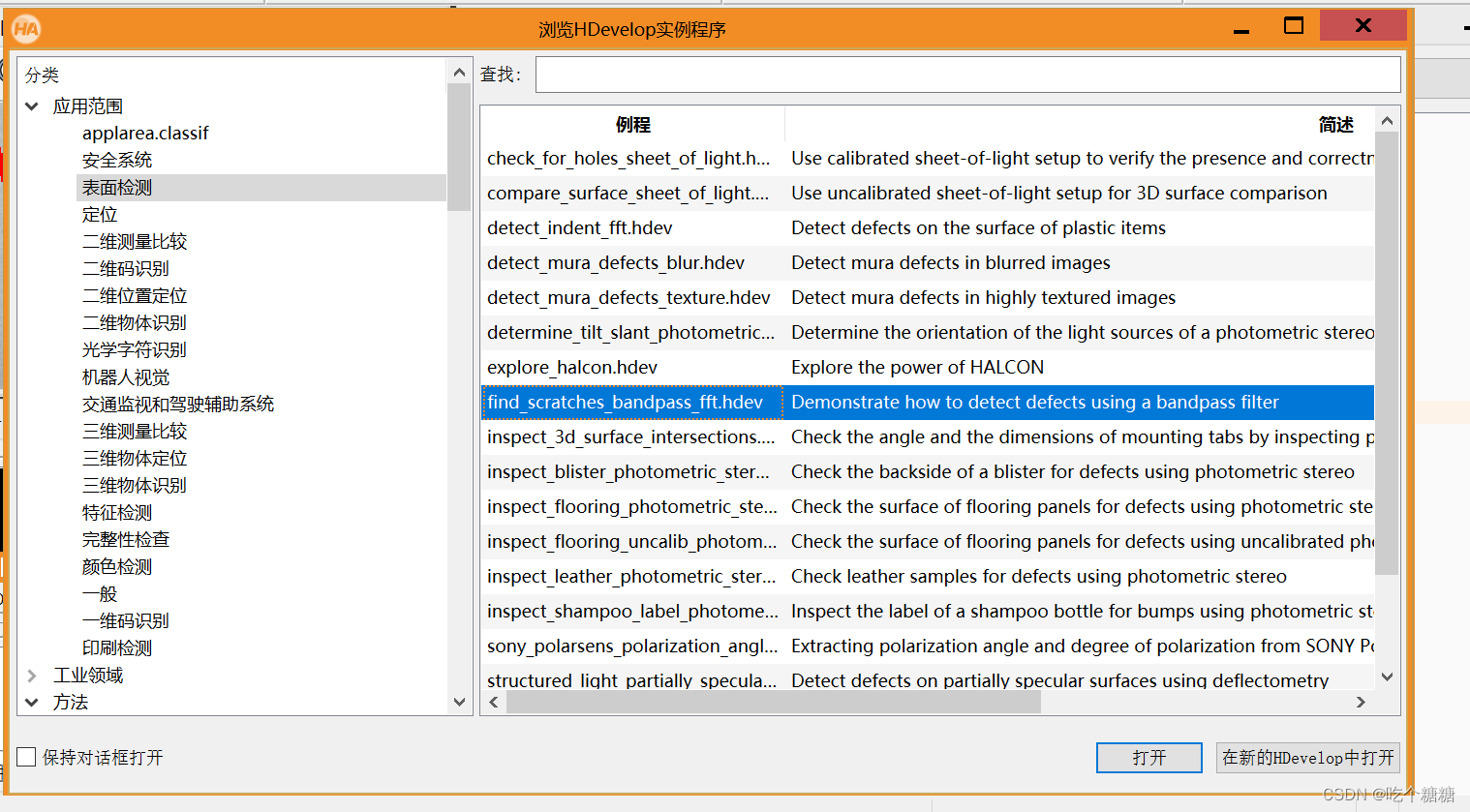
Task: Select 二维测量比较 category
Action: (135, 242)
